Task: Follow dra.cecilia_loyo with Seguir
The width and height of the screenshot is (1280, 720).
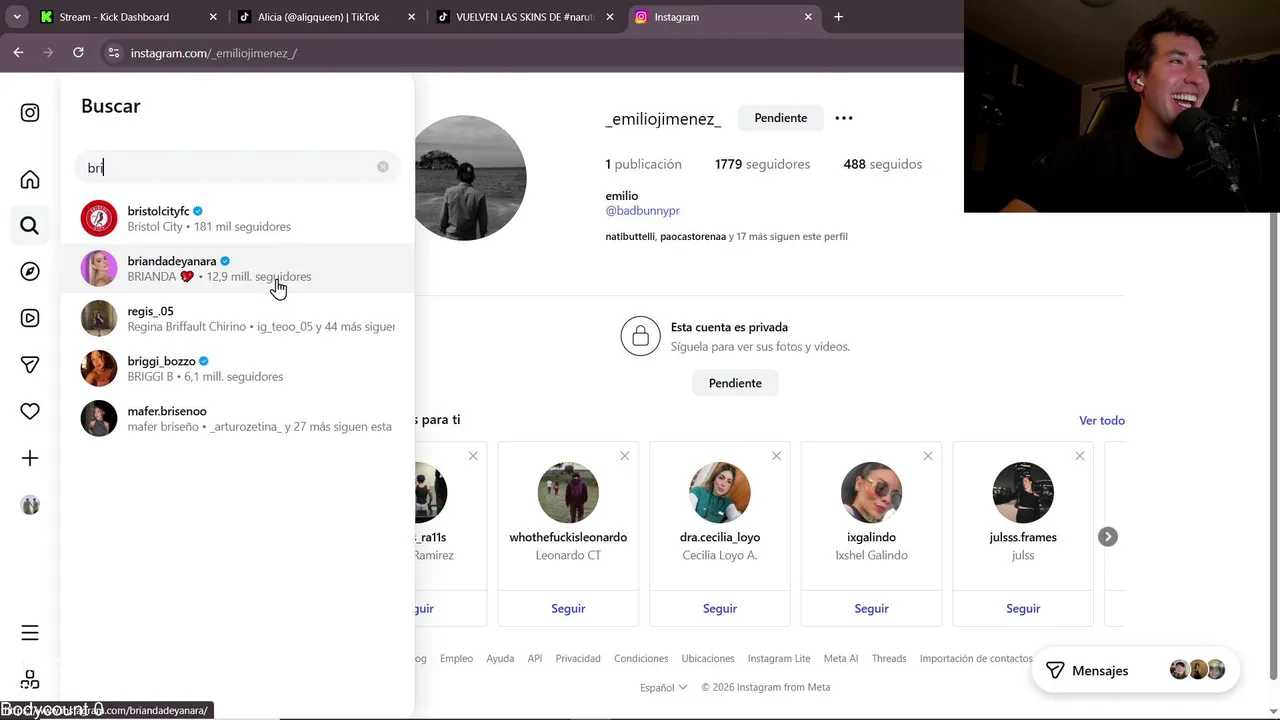Action: click(x=720, y=608)
